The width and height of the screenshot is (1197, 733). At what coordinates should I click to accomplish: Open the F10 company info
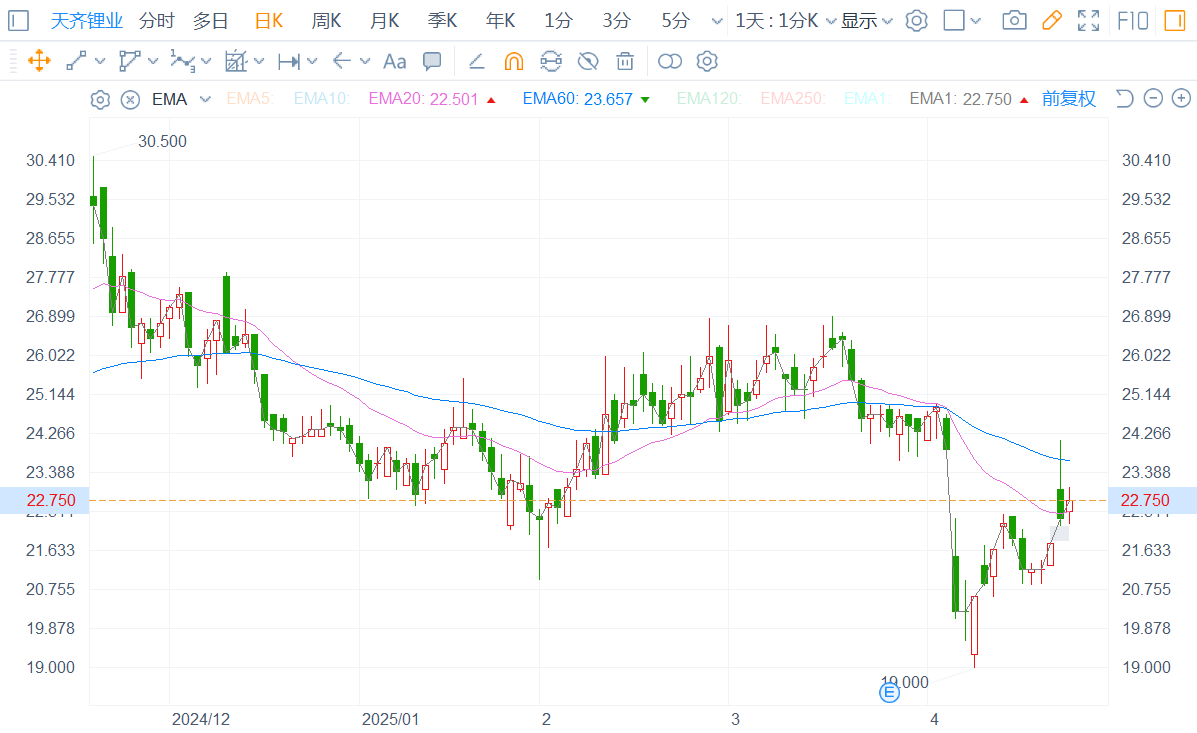(x=1132, y=21)
